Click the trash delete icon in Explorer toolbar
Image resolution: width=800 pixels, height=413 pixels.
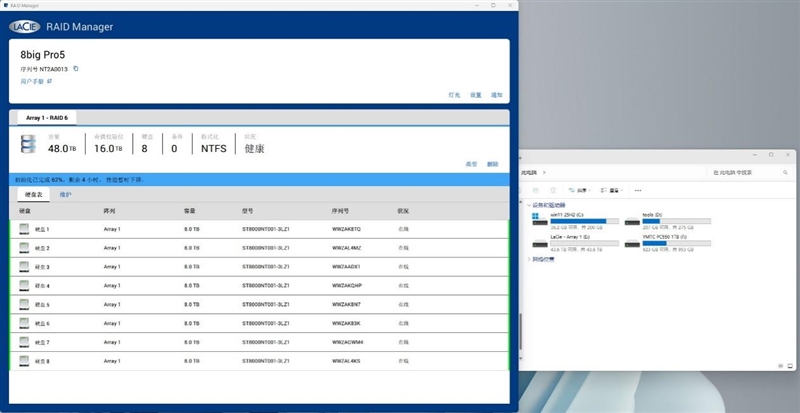[x=553, y=190]
